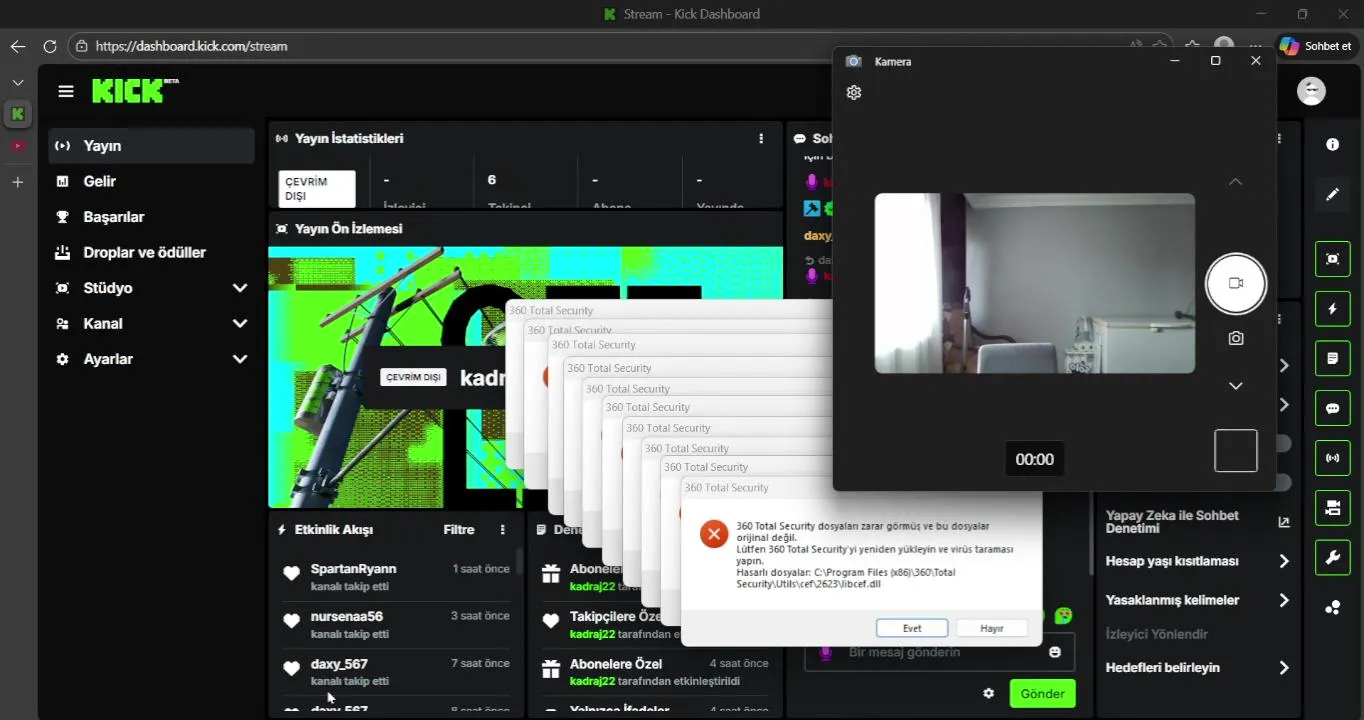1364x720 pixels.
Task: Toggle the note panel icon in right sidebar
Action: coord(1332,358)
